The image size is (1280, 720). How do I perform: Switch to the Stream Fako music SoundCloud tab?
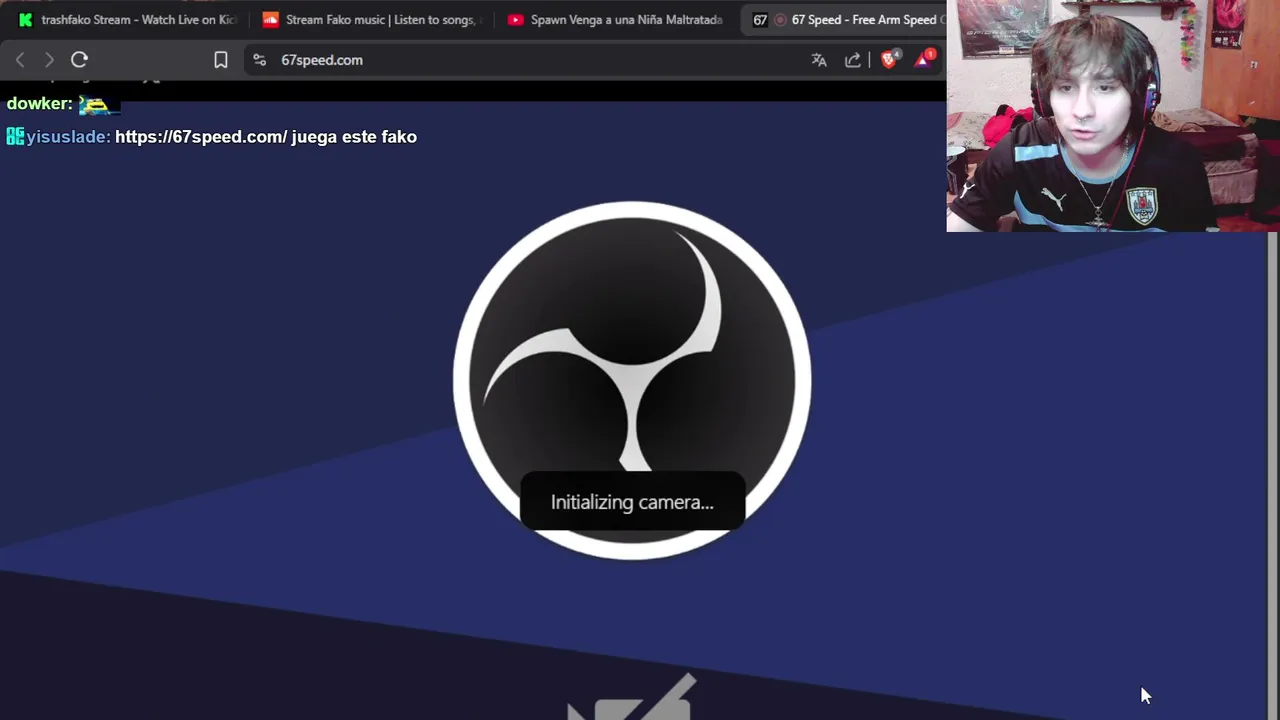[x=372, y=19]
